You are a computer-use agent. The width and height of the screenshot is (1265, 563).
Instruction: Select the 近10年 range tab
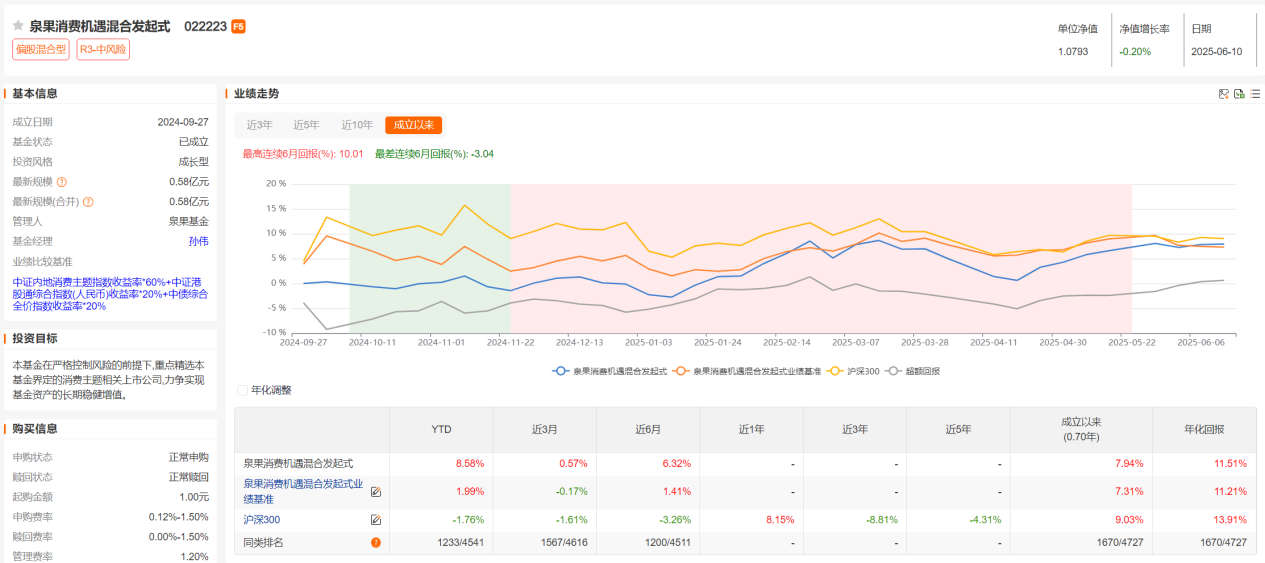coord(357,125)
